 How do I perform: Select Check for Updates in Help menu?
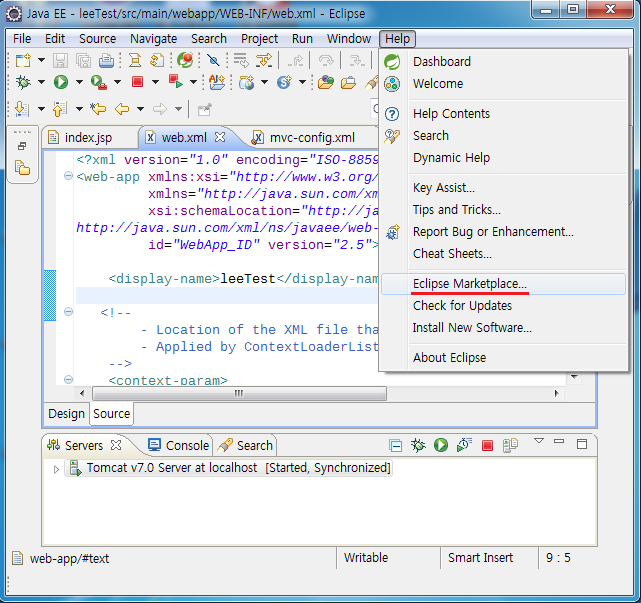click(x=503, y=306)
